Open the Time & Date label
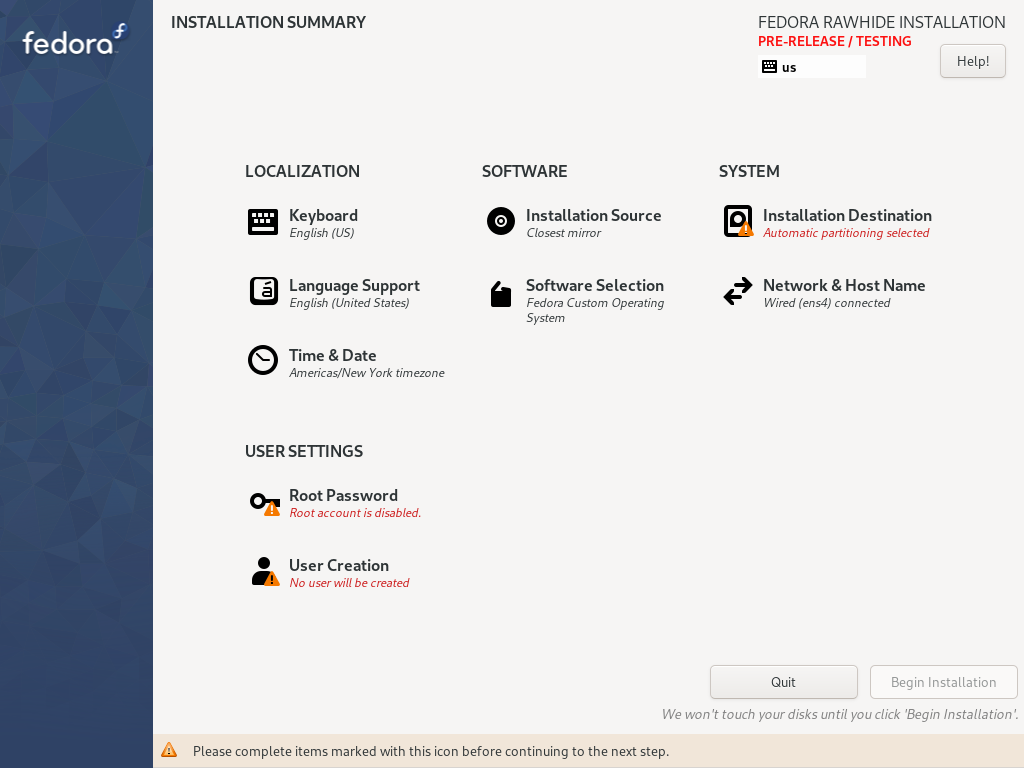This screenshot has width=1024, height=768. (332, 355)
